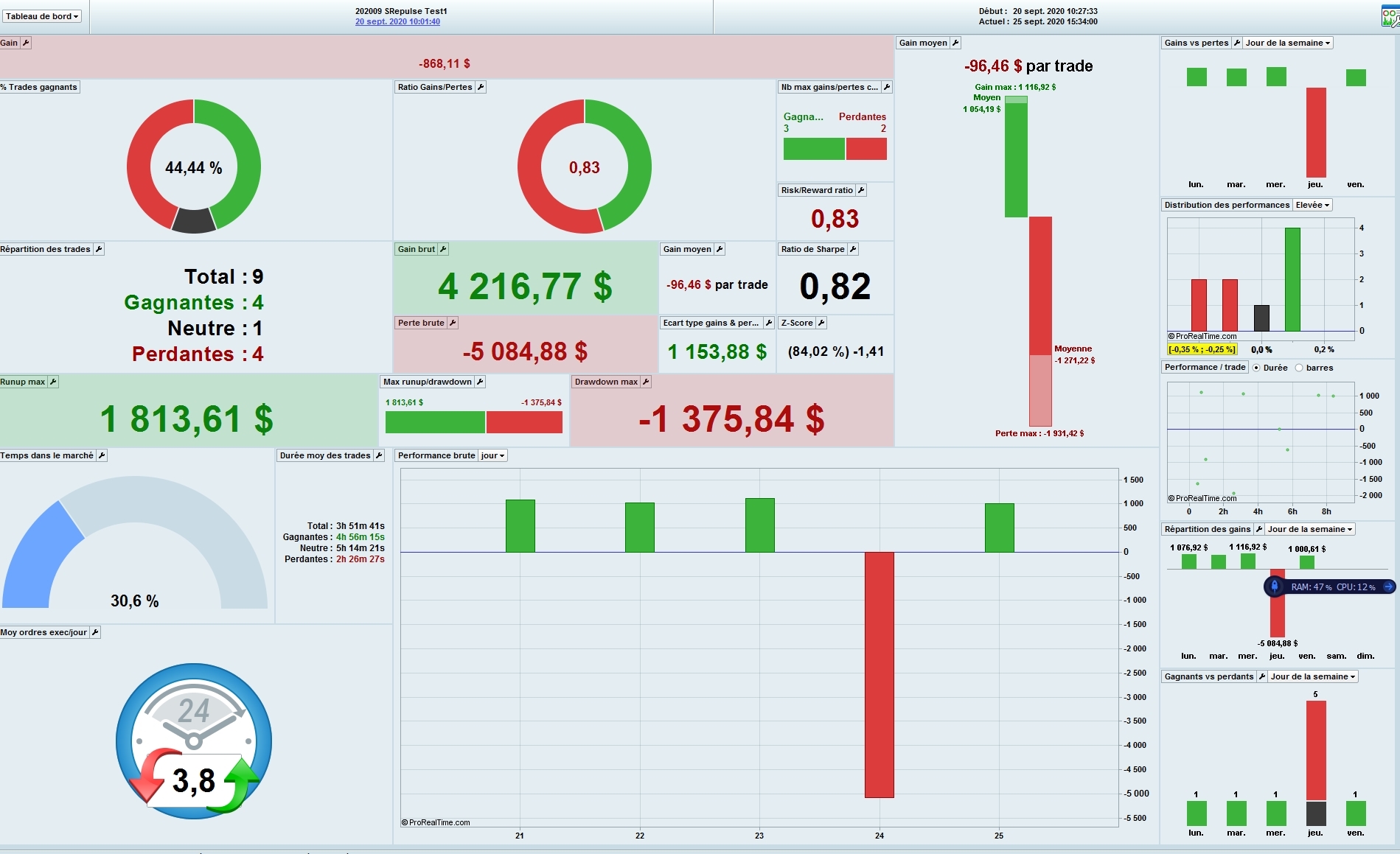Image resolution: width=1400 pixels, height=854 pixels.
Task: Click the Performance / trade label
Action: [1205, 367]
